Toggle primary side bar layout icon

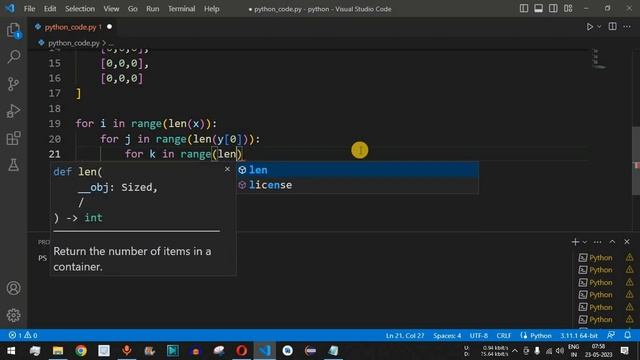[x=524, y=9]
